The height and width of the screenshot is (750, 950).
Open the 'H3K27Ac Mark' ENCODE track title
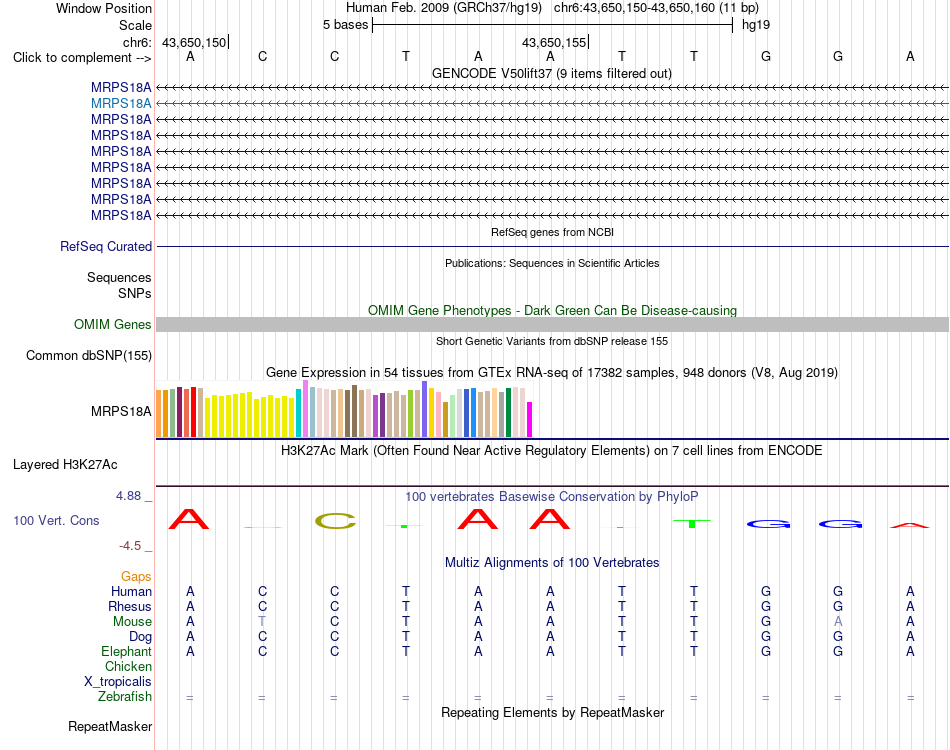[x=552, y=451]
